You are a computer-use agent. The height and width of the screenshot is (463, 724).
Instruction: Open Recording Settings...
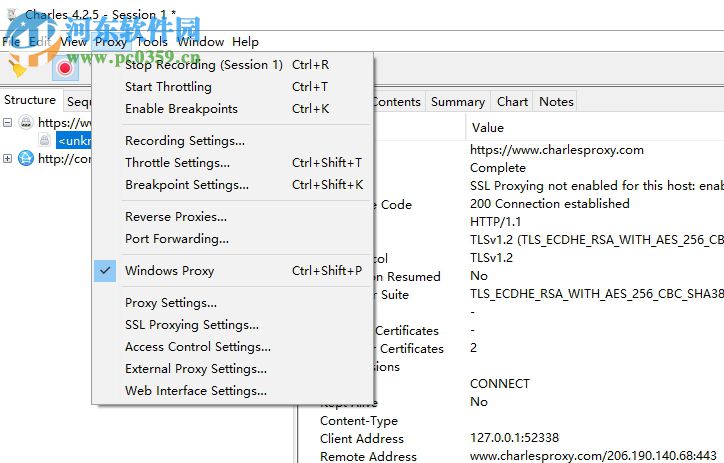pos(233,141)
